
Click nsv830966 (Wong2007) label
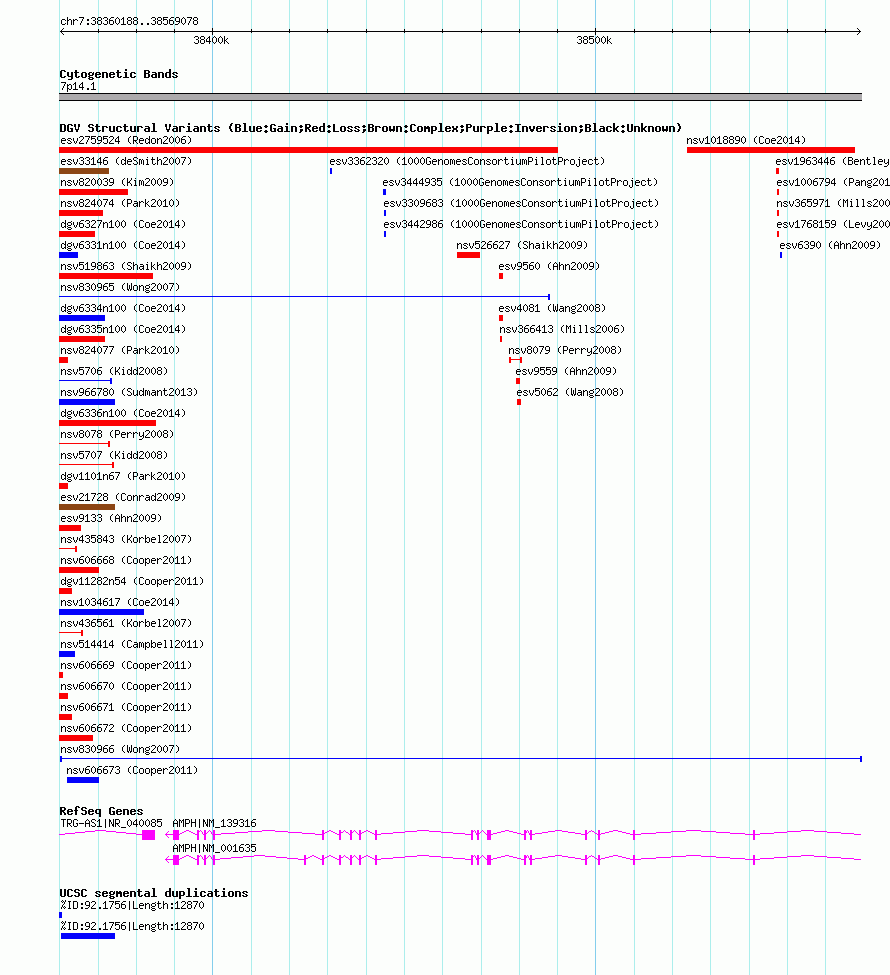click(x=120, y=750)
